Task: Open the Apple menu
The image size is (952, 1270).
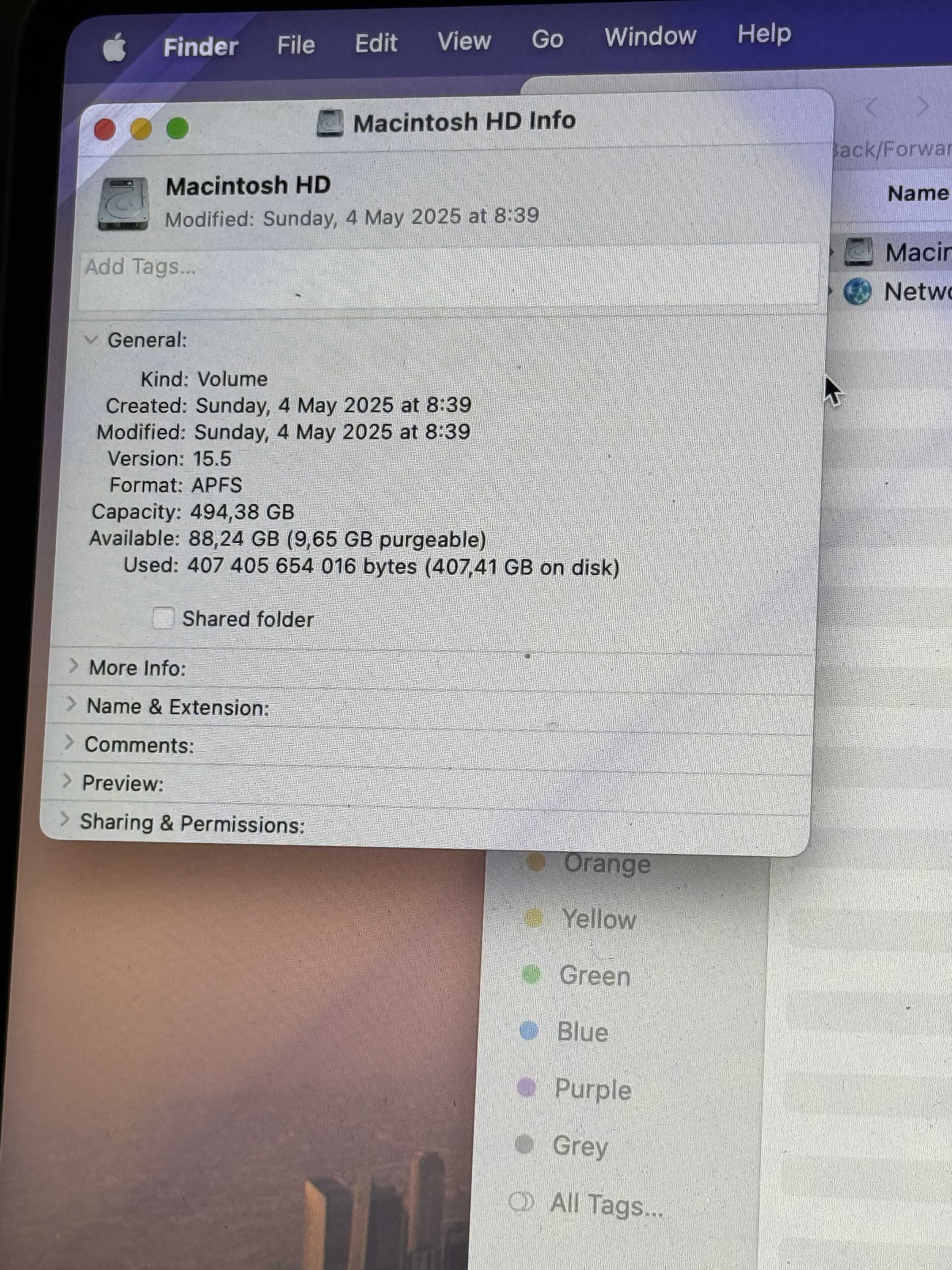Action: point(114,48)
